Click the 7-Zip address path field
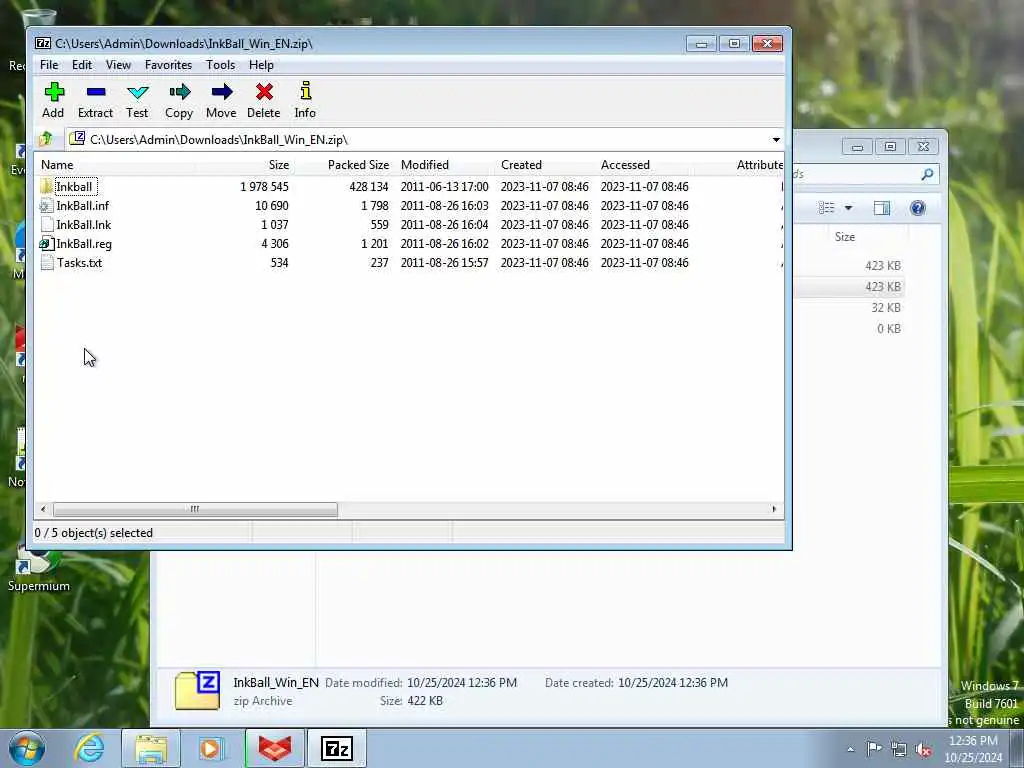The image size is (1024, 768). pos(416,140)
